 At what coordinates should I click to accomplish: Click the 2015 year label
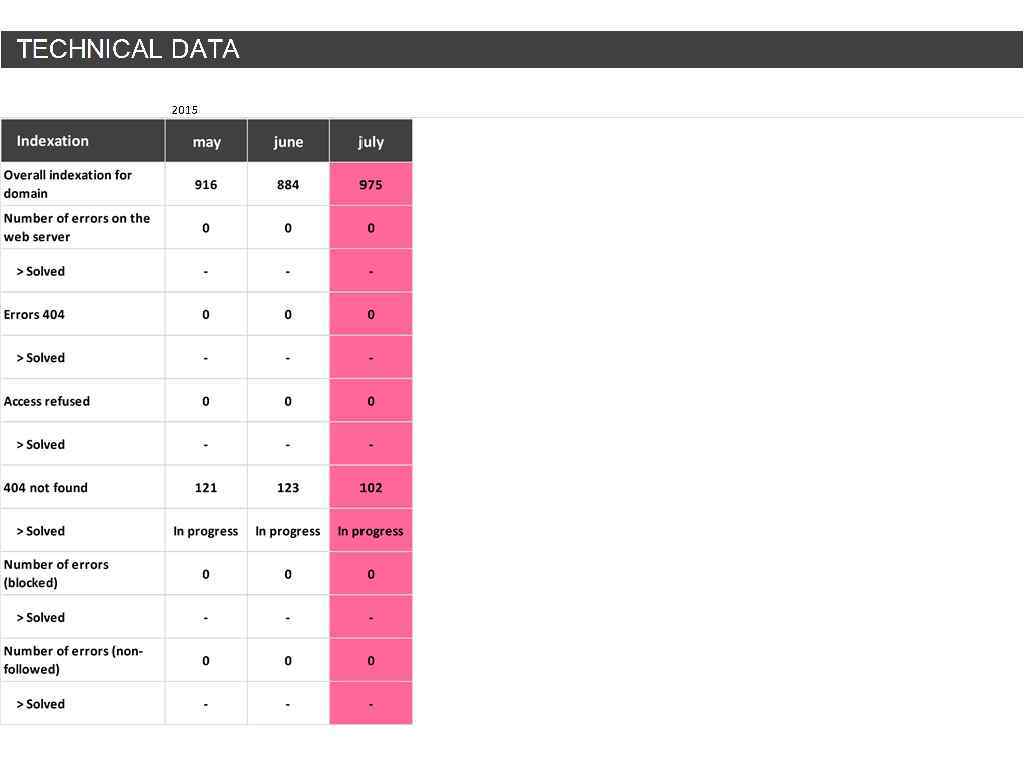click(x=185, y=110)
